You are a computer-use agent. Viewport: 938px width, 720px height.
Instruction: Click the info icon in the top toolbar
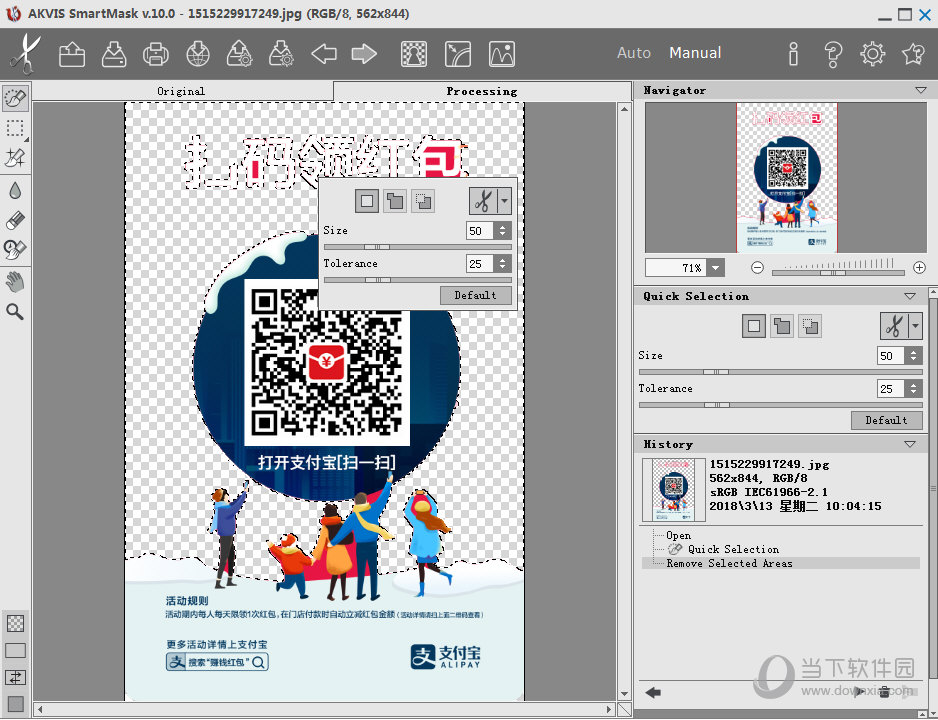coord(793,54)
